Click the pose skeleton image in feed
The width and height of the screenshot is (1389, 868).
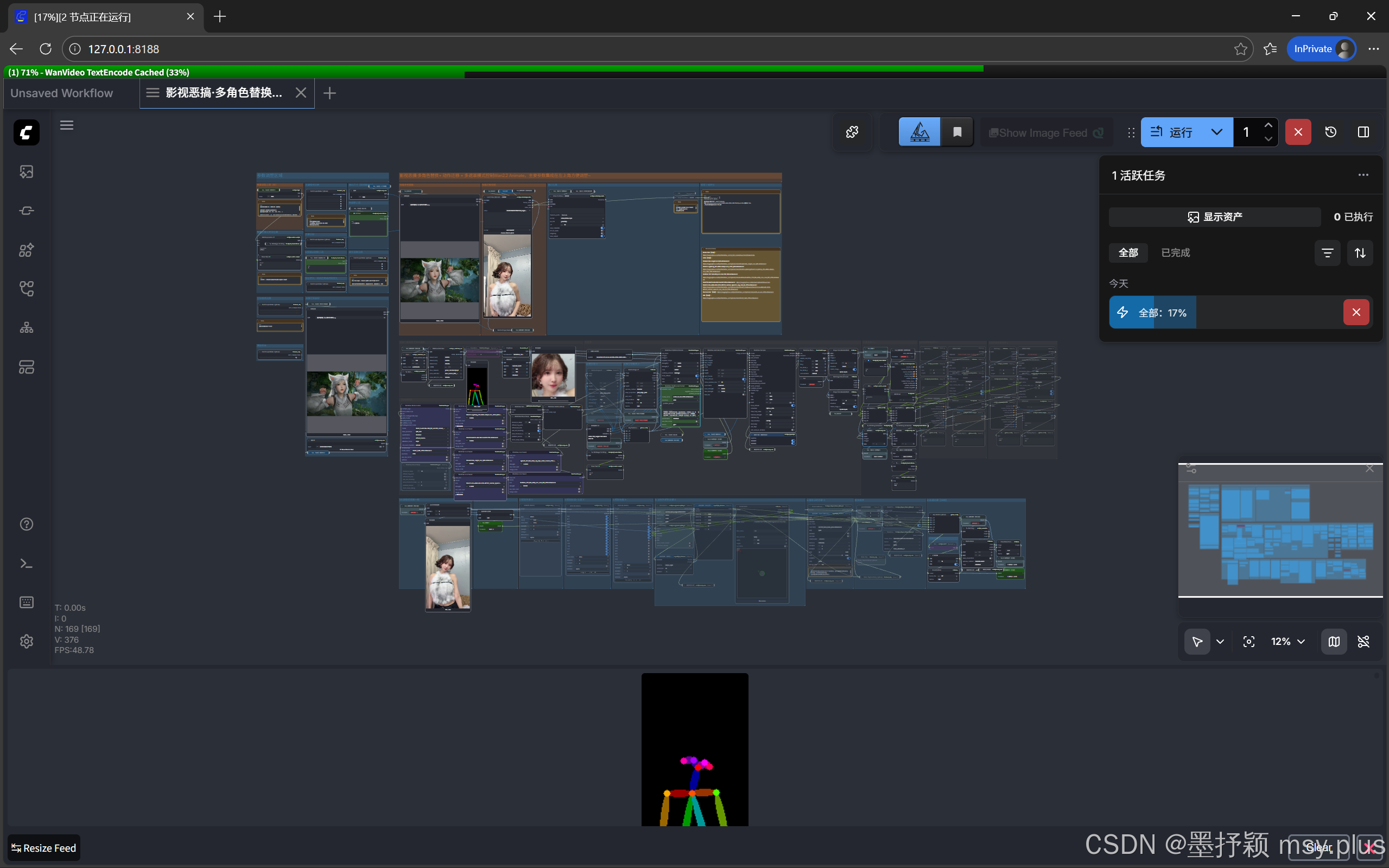tap(695, 750)
